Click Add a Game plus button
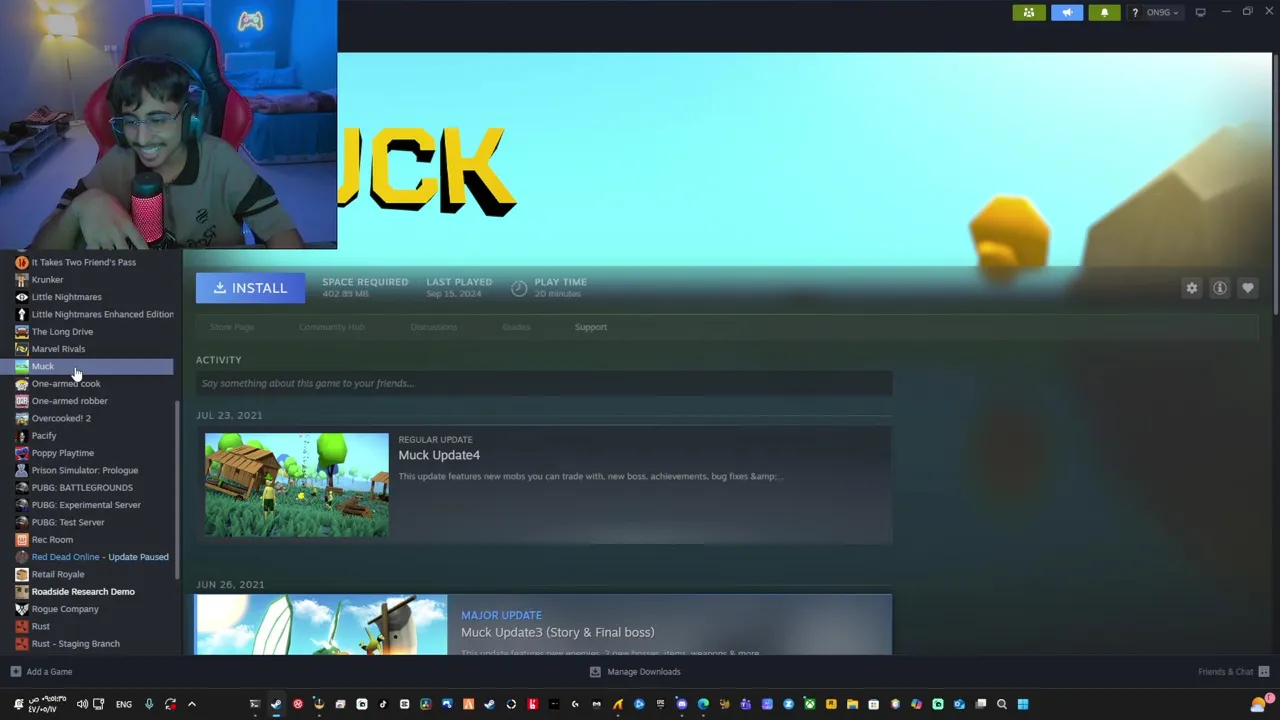Image resolution: width=1280 pixels, height=720 pixels. click(x=16, y=672)
